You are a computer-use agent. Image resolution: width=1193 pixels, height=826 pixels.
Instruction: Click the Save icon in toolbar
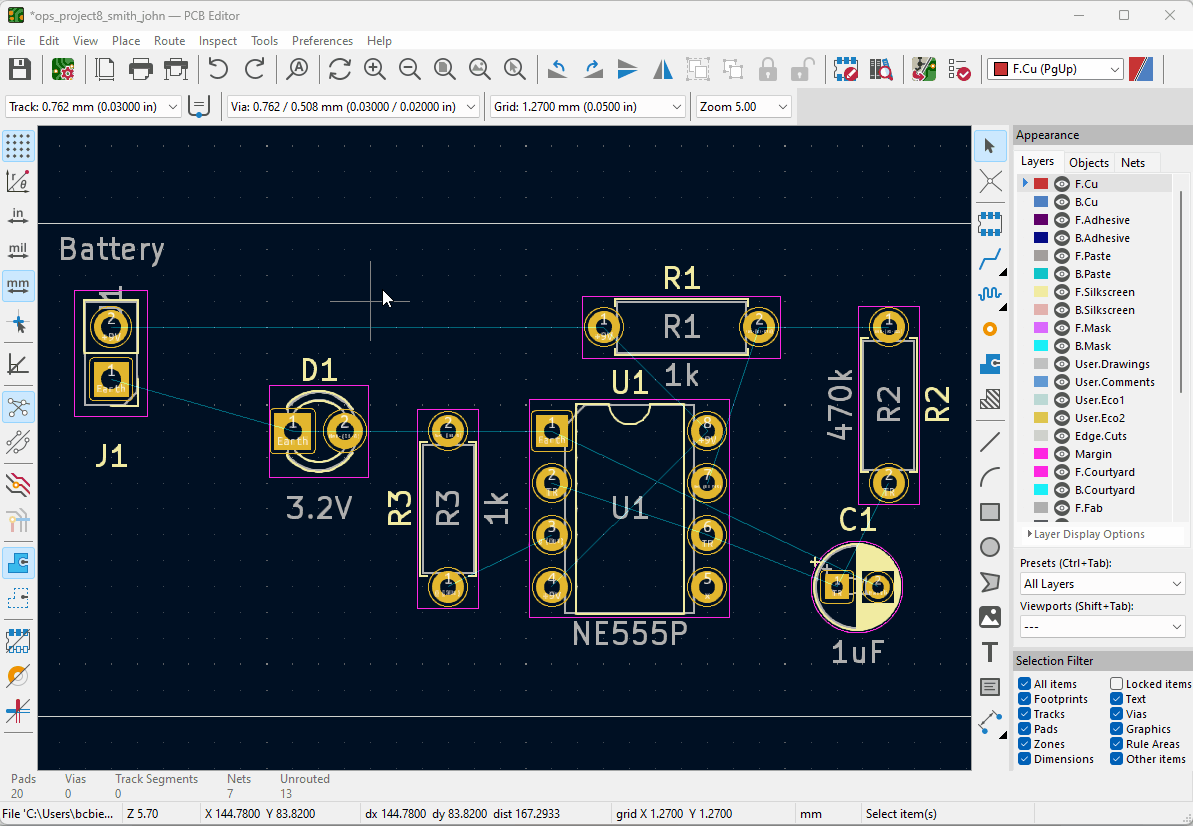click(19, 69)
